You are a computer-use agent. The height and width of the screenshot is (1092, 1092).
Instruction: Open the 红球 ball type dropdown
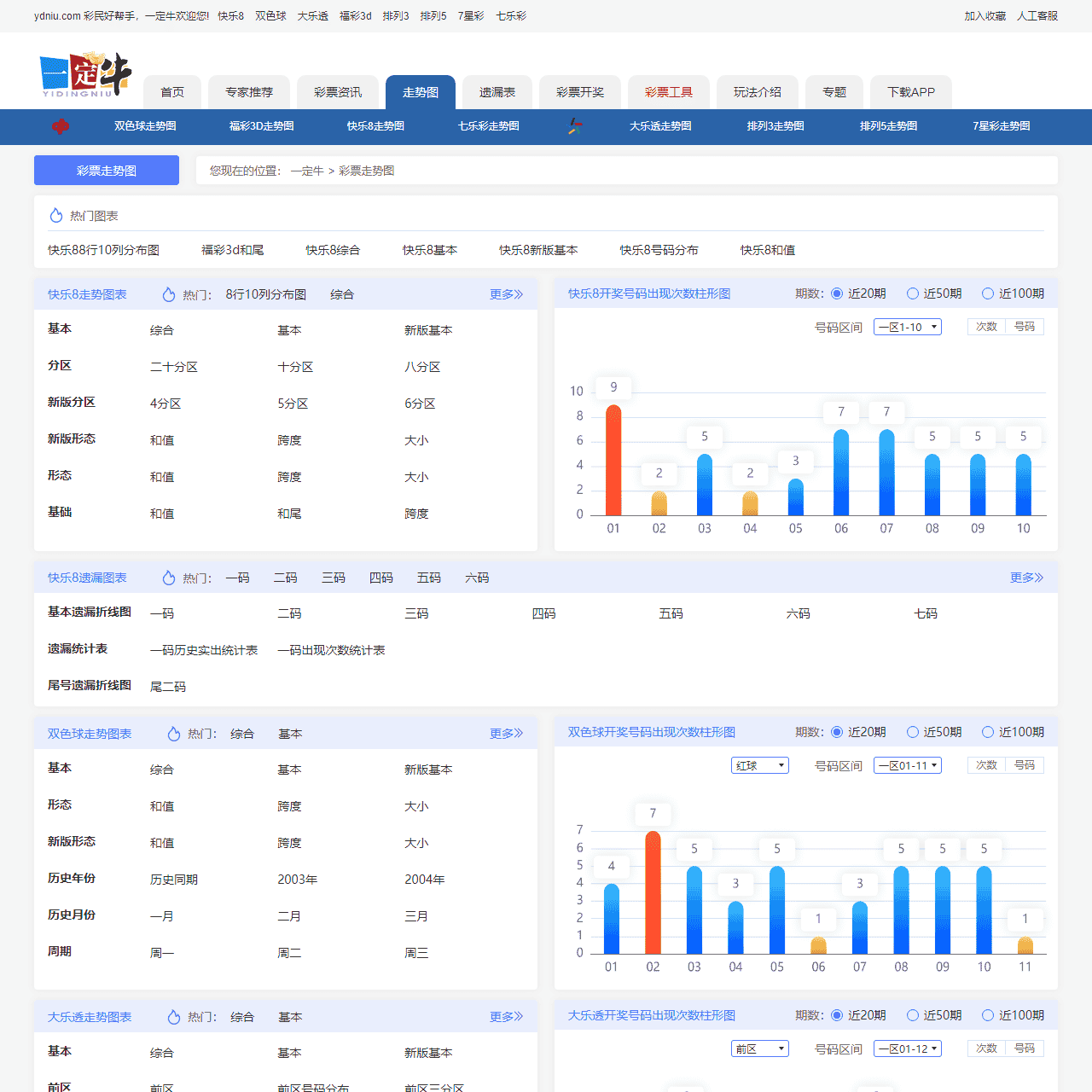pyautogui.click(x=759, y=765)
